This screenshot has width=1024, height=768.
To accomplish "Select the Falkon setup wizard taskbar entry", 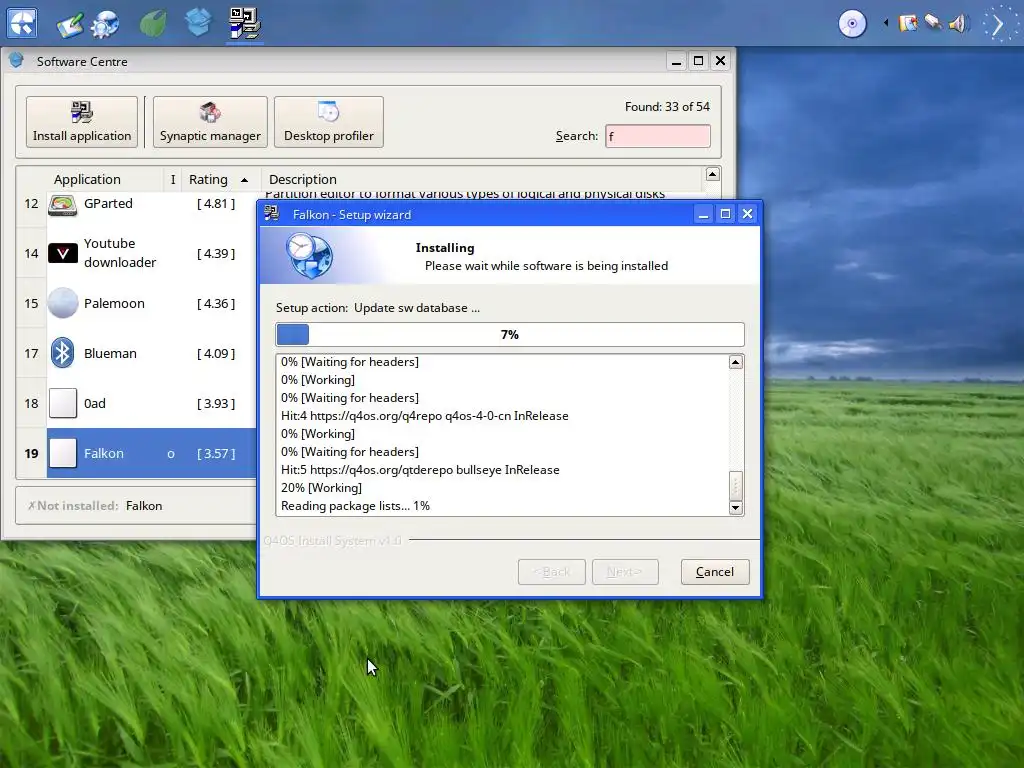I will coord(245,24).
